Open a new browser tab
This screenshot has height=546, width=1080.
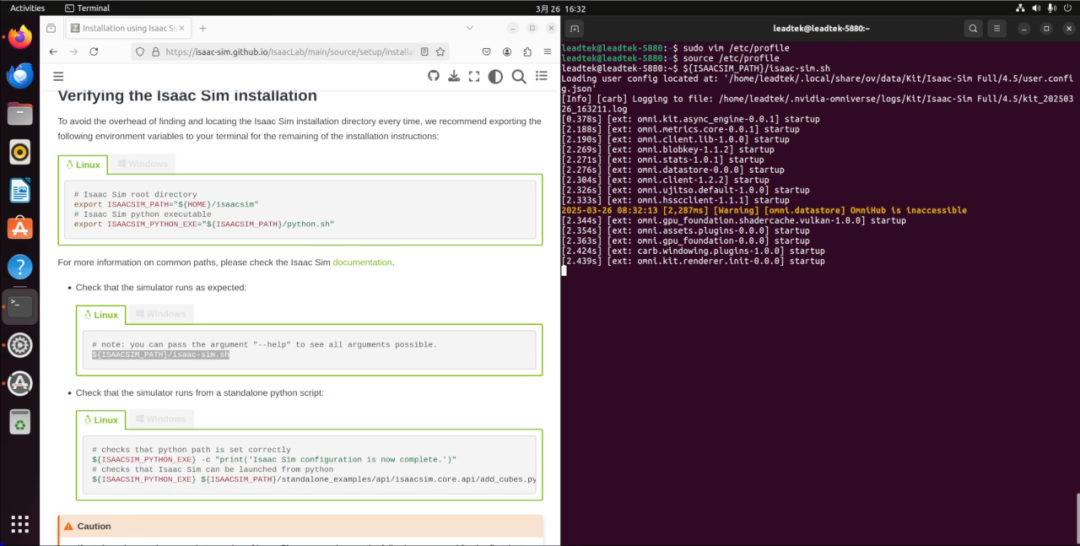(202, 28)
